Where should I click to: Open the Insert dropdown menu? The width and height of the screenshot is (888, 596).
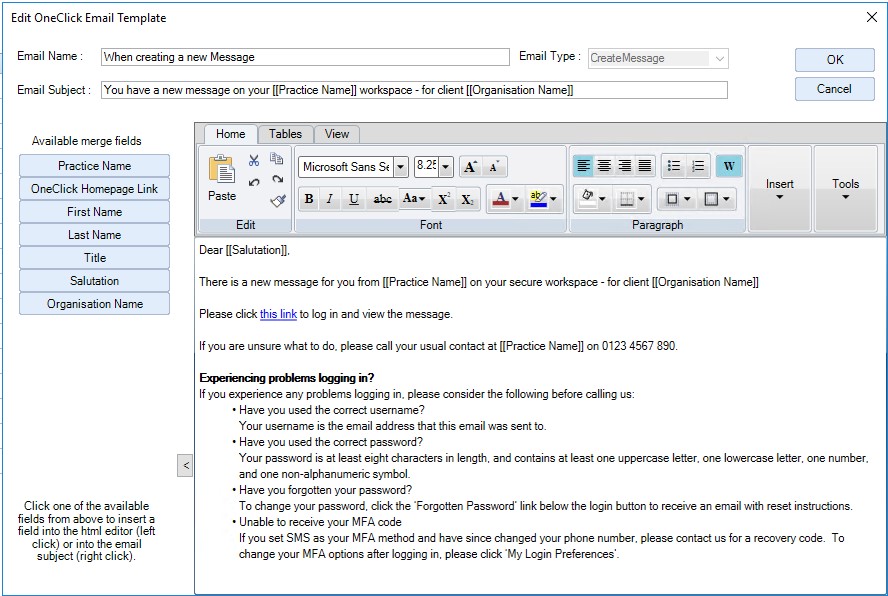[779, 189]
